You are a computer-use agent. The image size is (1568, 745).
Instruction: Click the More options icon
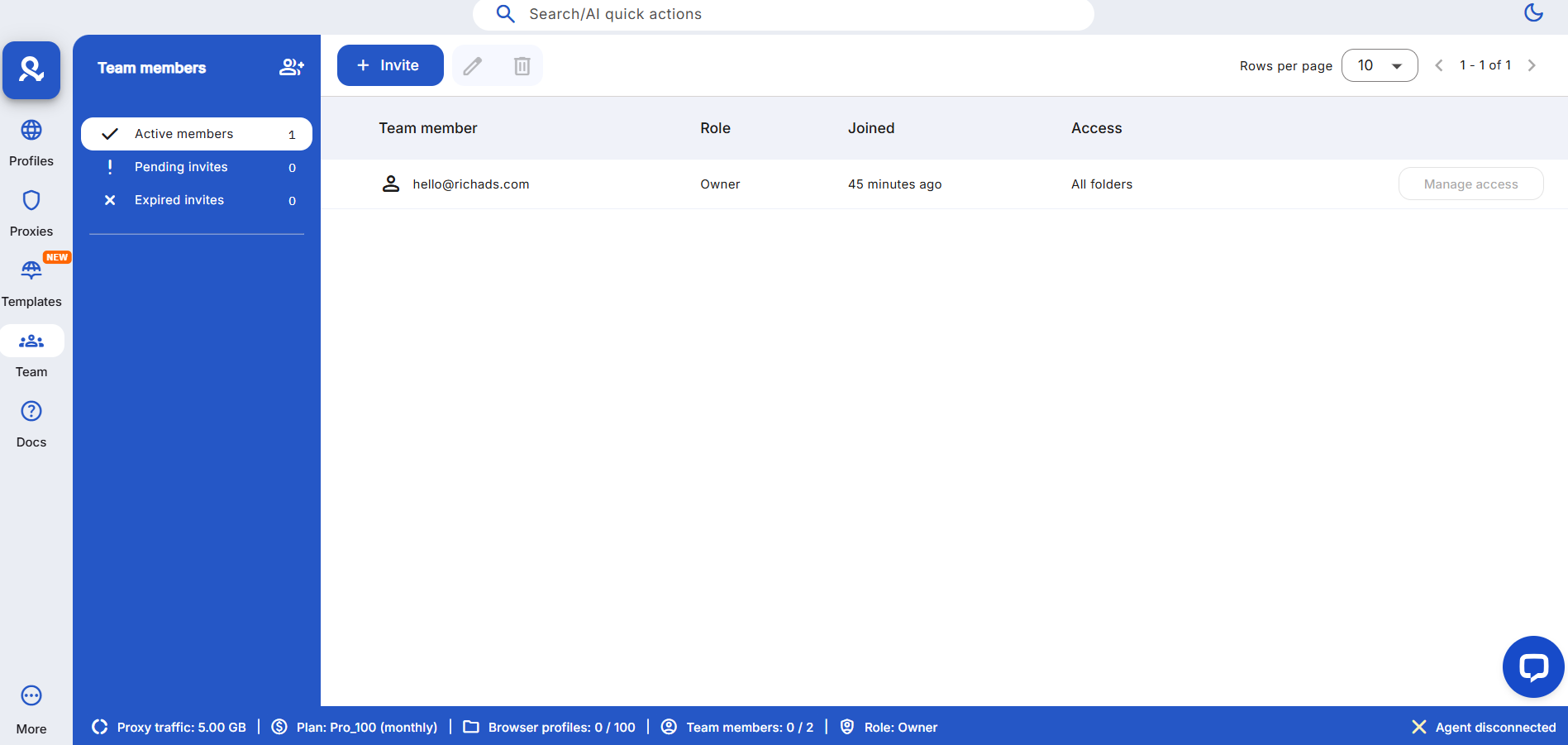point(31,696)
